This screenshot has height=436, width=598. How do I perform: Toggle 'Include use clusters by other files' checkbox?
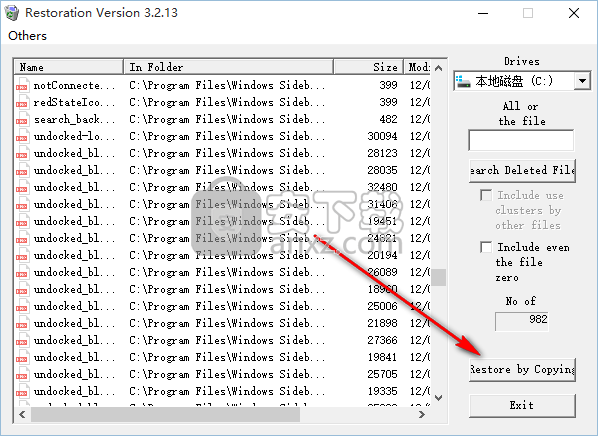[x=486, y=195]
